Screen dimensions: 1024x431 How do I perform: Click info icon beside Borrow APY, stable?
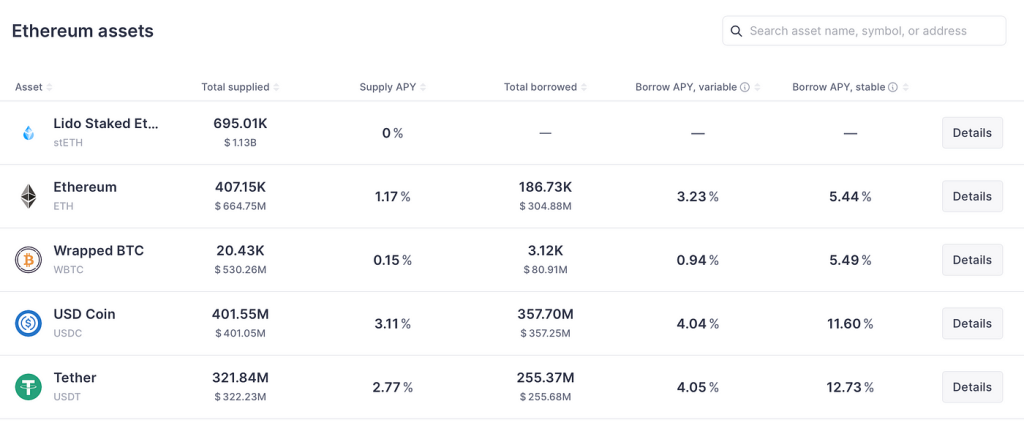coord(893,87)
